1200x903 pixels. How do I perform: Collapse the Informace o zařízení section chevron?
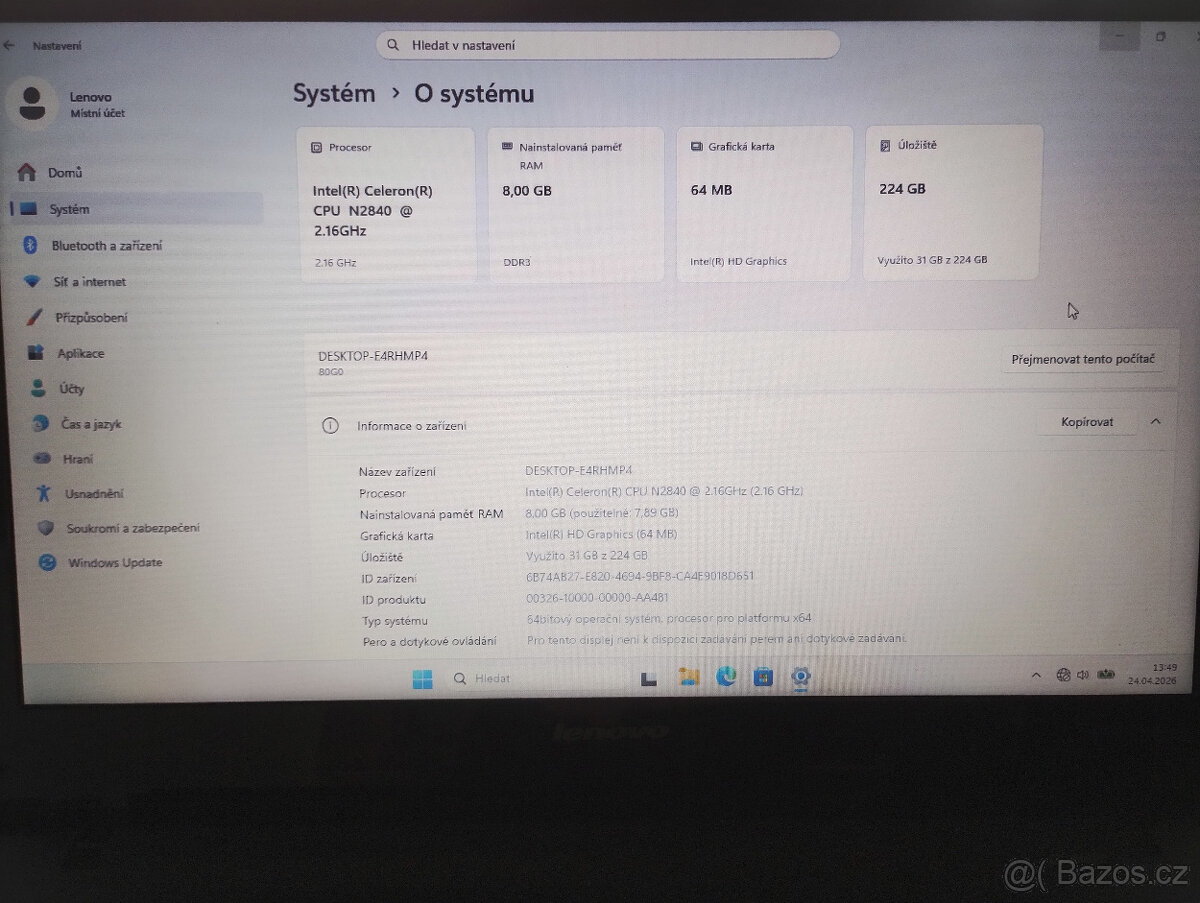pos(1156,422)
